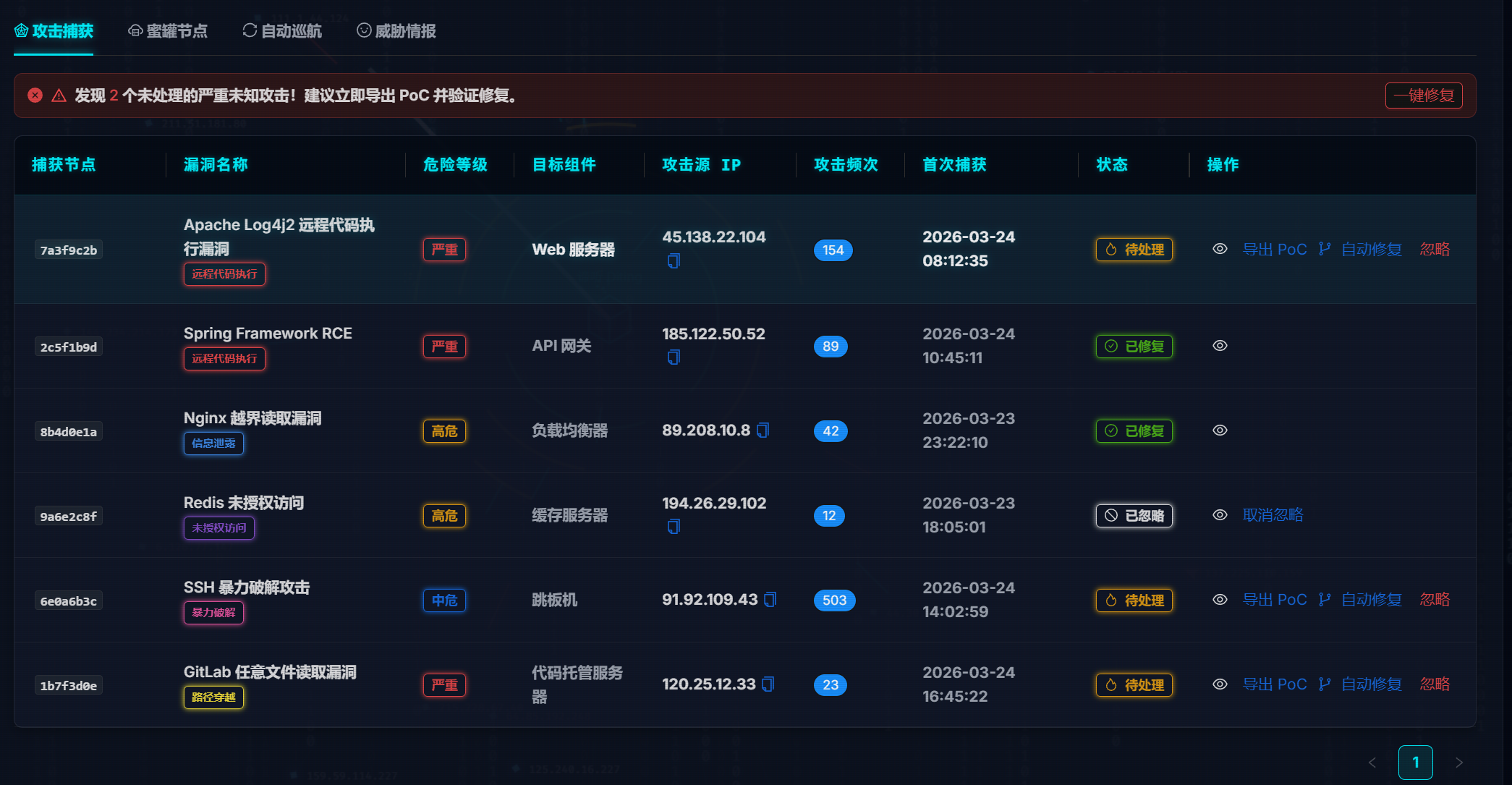Screen dimensions: 1512x785
Task: Click node ID 8b4d0e1a
Action: [69, 432]
